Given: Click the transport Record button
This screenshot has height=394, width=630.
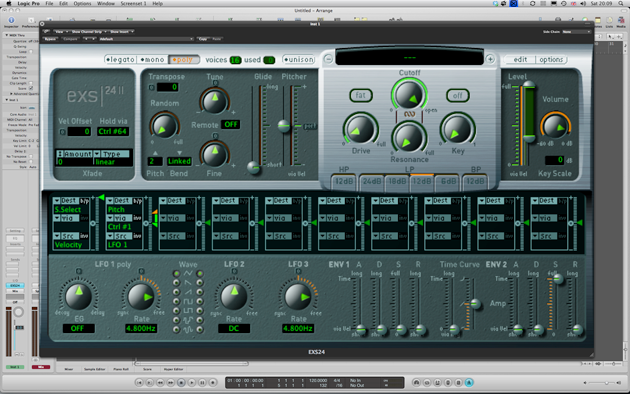Looking at the screenshot, I should pos(213,382).
